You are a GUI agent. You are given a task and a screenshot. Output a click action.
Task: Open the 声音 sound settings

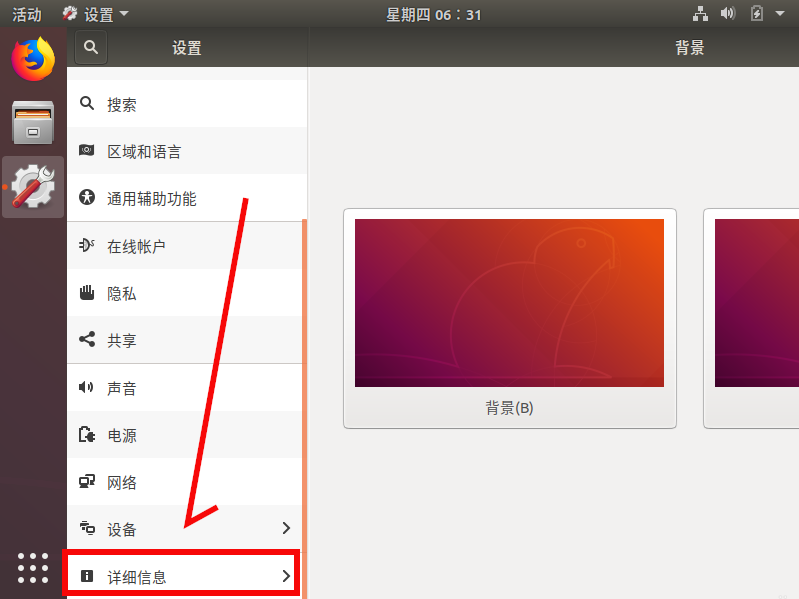tap(185, 388)
